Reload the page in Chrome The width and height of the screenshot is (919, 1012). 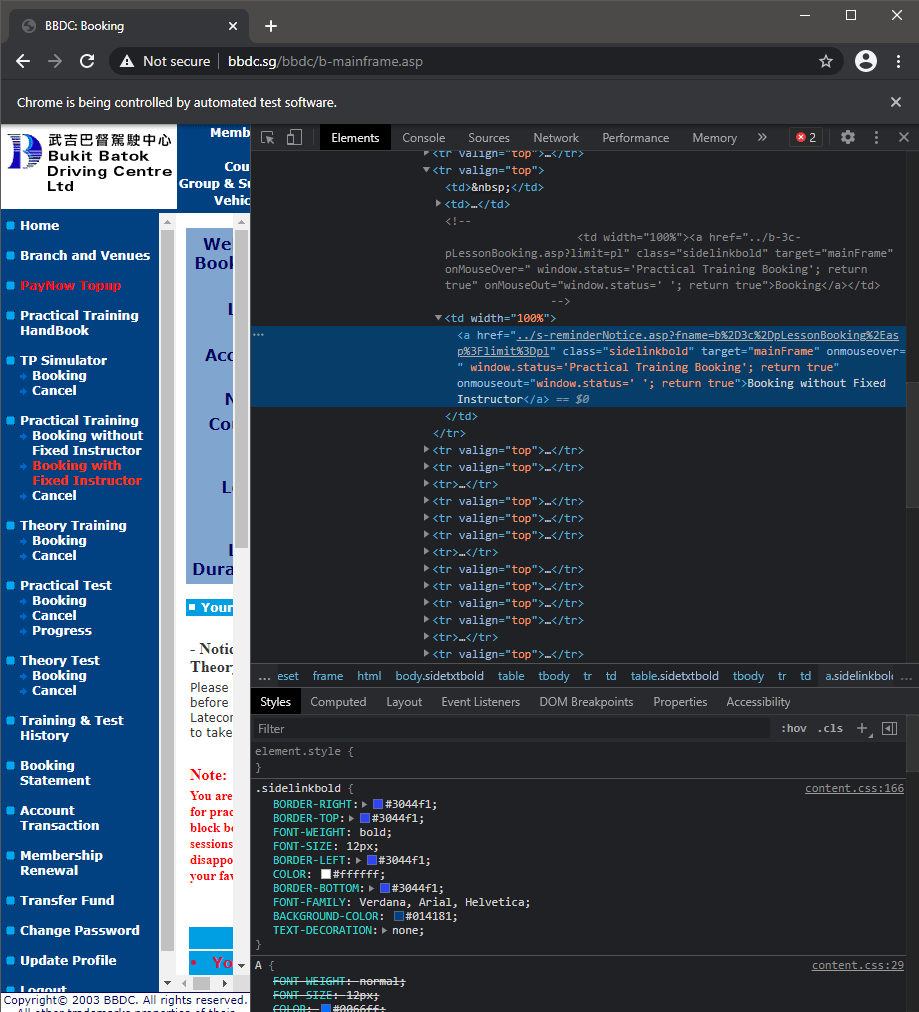coord(87,61)
